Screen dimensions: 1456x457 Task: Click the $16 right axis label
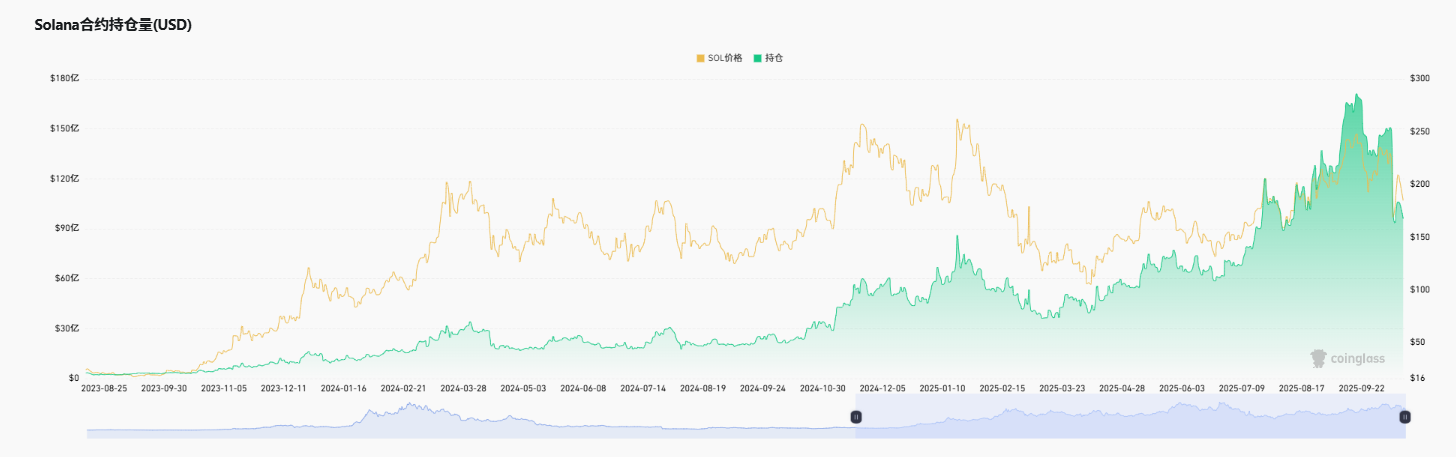1417,378
